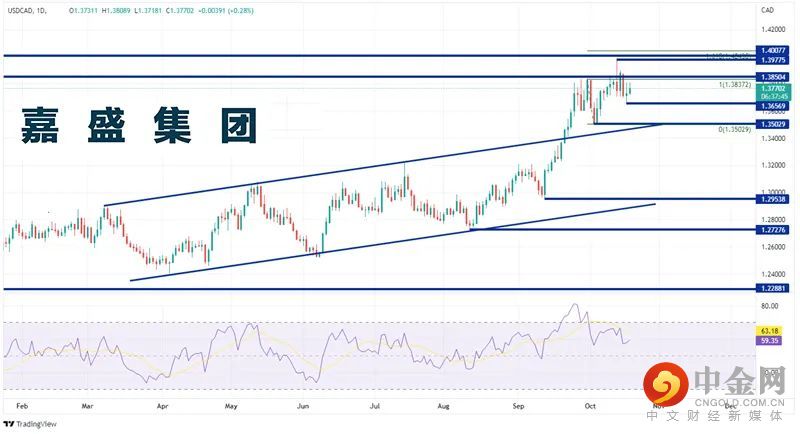This screenshot has height=434, width=800.
Task: Click the low value L1.37181
Action: (148, 10)
